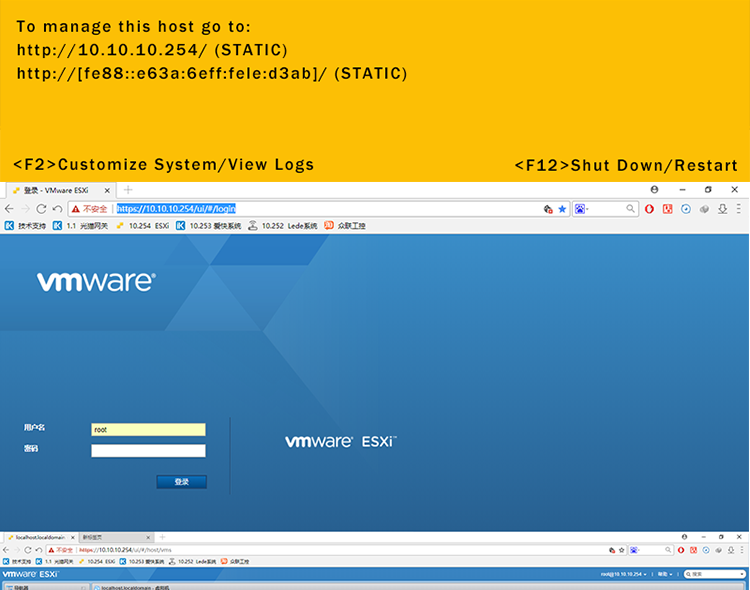This screenshot has width=750, height=590.
Task: Go back in the login page browser
Action: (x=9, y=209)
